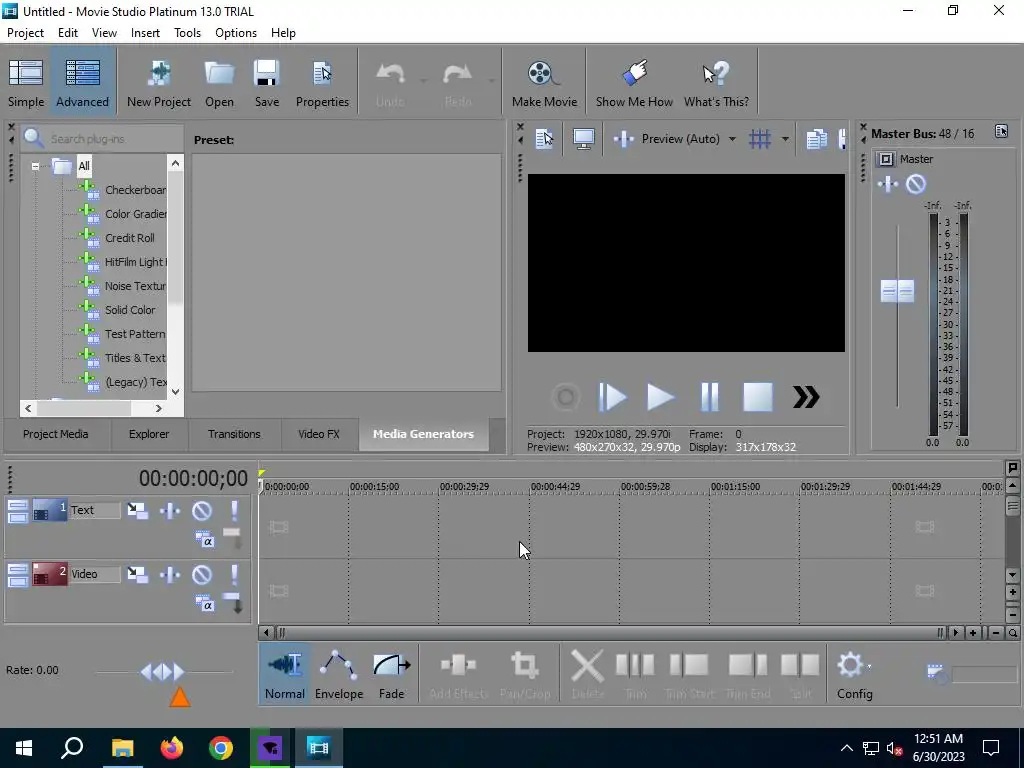1024x768 pixels.
Task: Collapse the Master Bus docked window
Action: 863,140
